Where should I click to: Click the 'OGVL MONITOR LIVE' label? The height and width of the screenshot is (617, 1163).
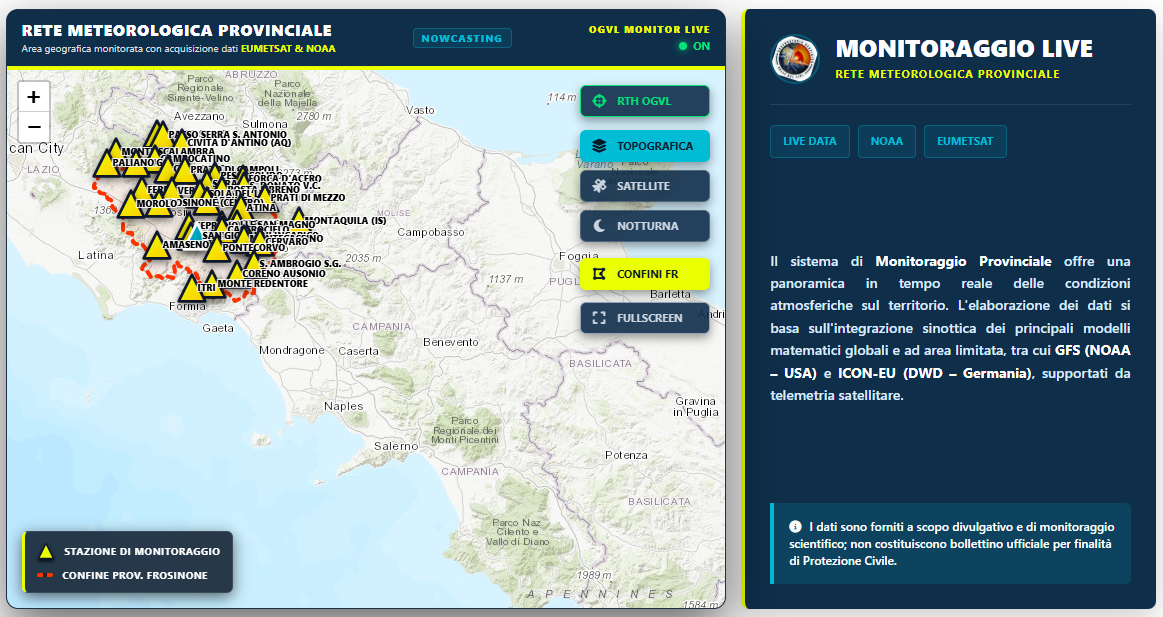click(x=649, y=30)
